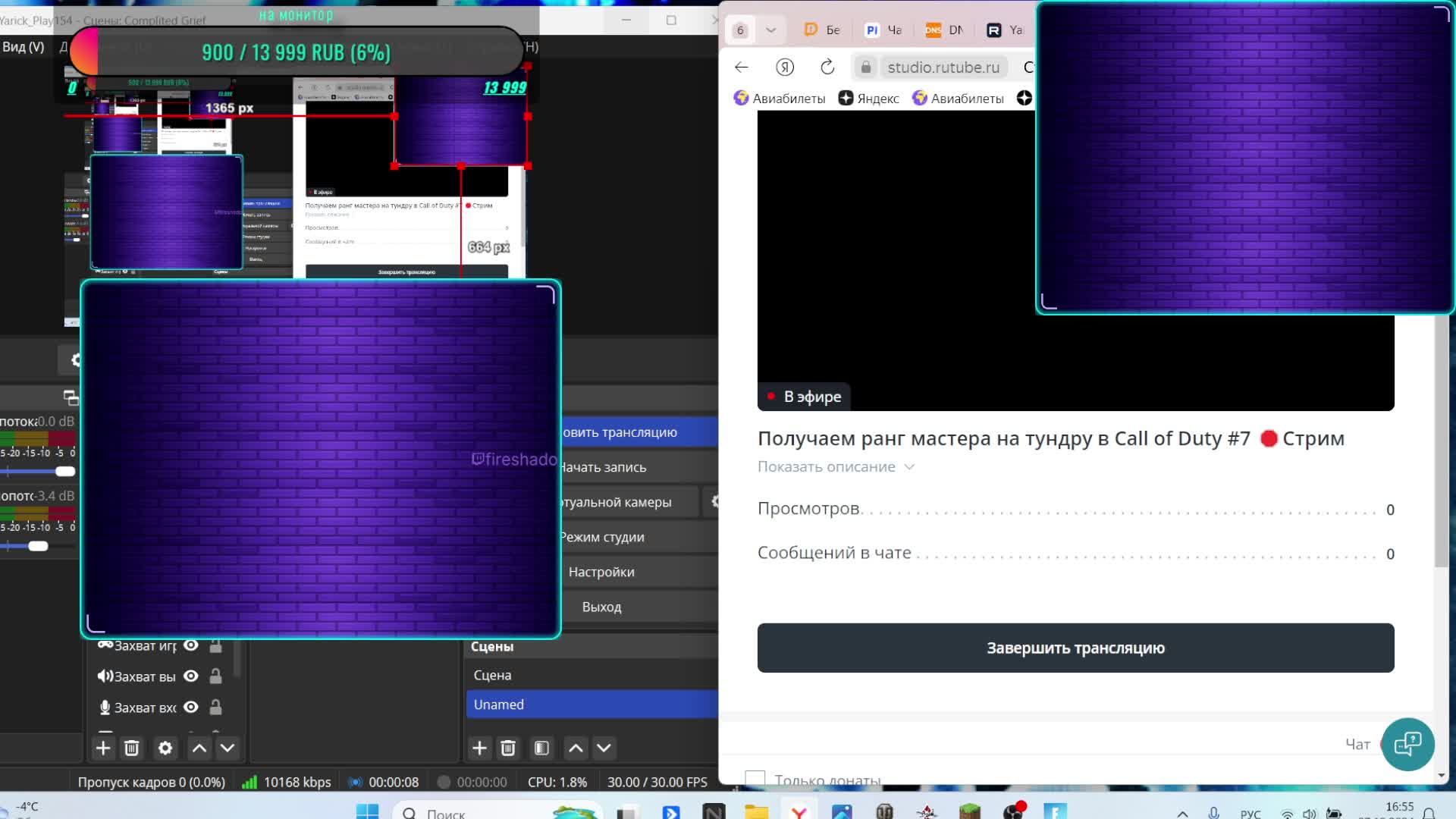Click Завершить трансляцию button
Screen dimensions: 1456x819
click(x=1075, y=648)
